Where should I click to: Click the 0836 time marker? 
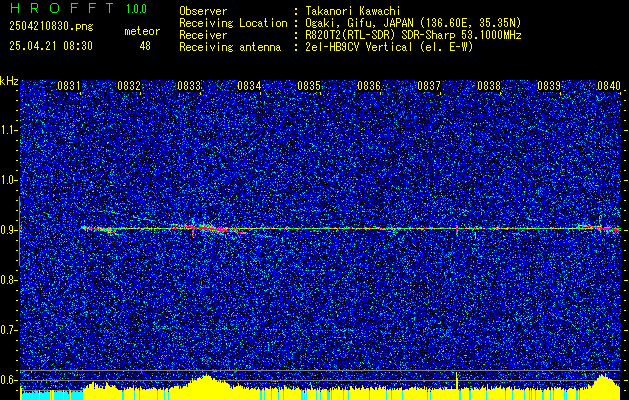point(369,86)
